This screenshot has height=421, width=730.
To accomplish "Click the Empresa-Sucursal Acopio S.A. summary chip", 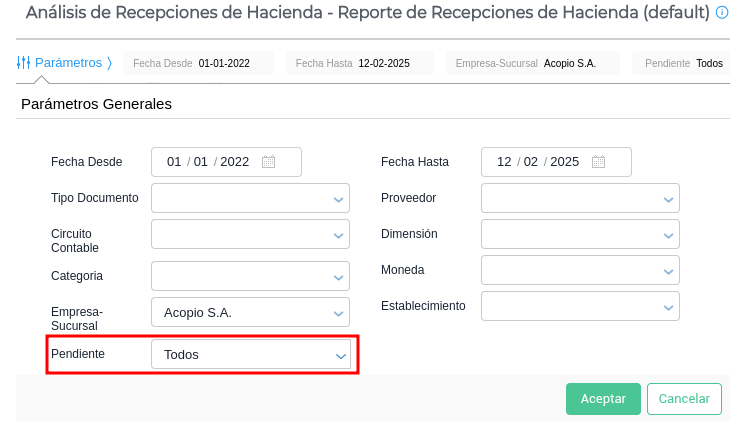I will pos(533,63).
